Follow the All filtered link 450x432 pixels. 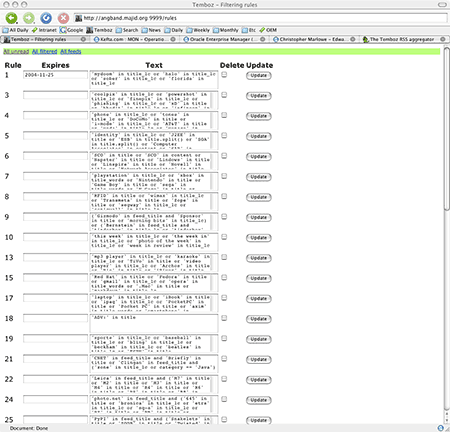tap(44, 51)
